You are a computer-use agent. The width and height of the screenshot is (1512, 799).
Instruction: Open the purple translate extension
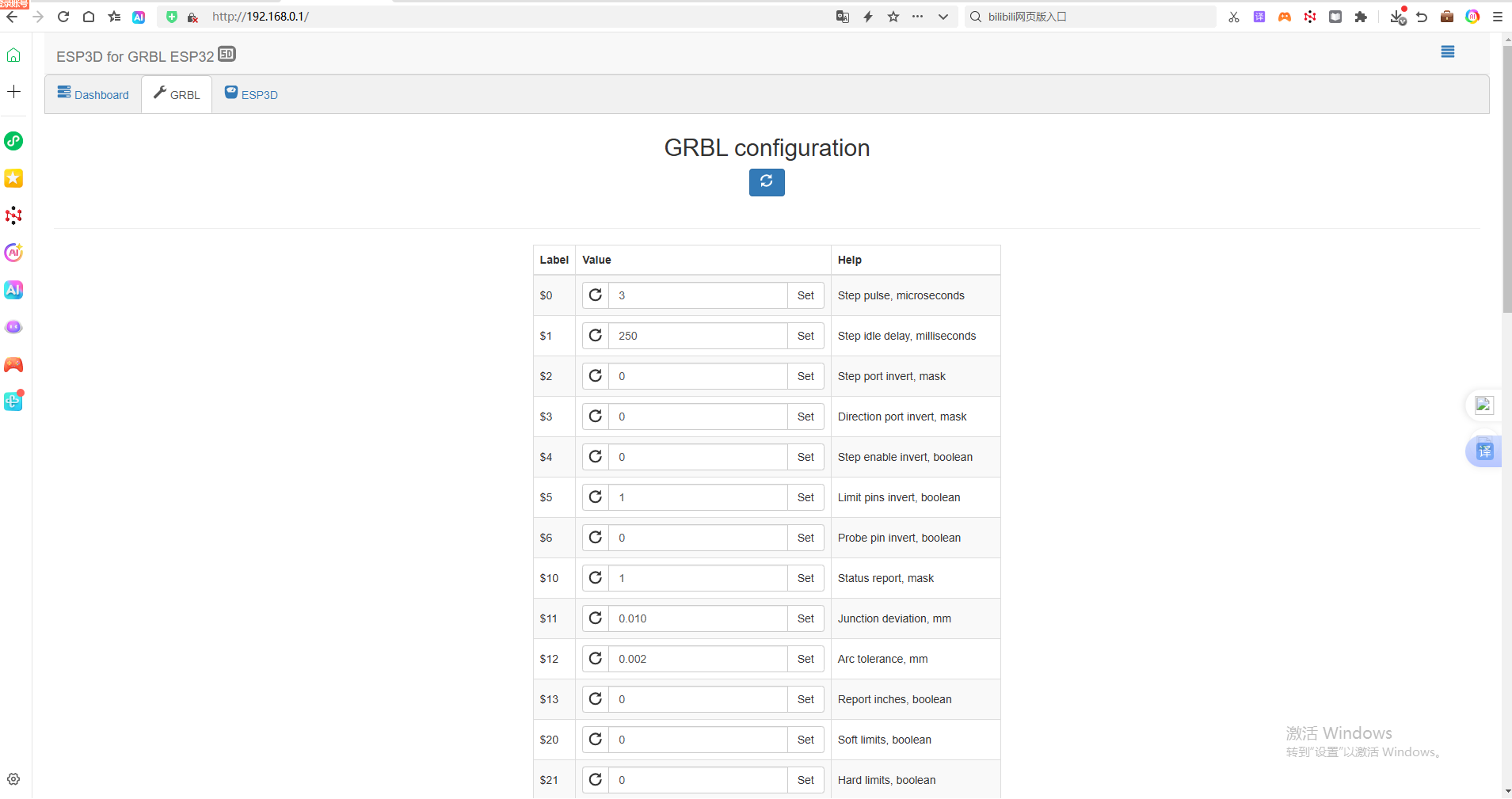pyautogui.click(x=1259, y=16)
